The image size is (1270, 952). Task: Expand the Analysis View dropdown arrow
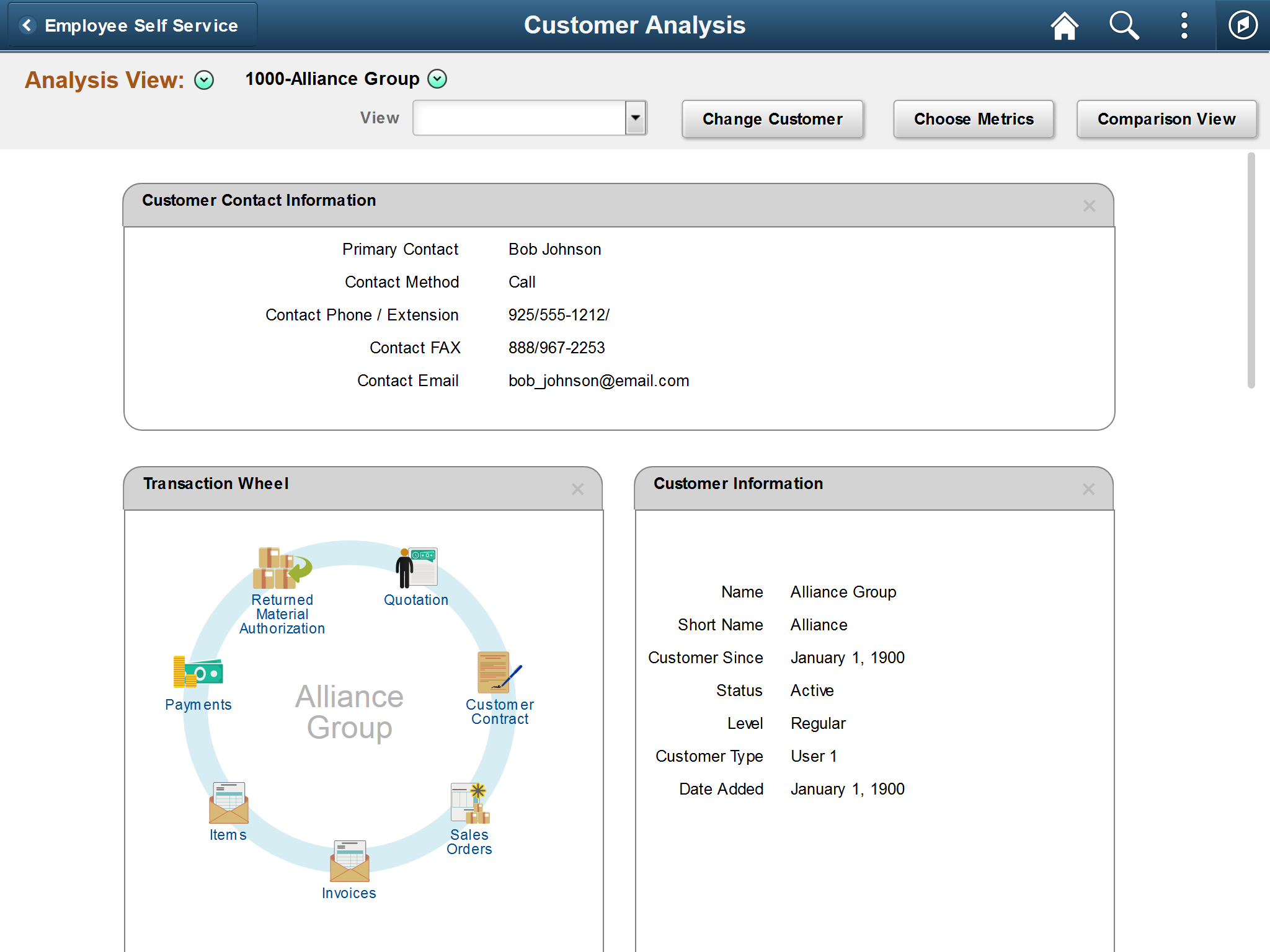point(204,80)
